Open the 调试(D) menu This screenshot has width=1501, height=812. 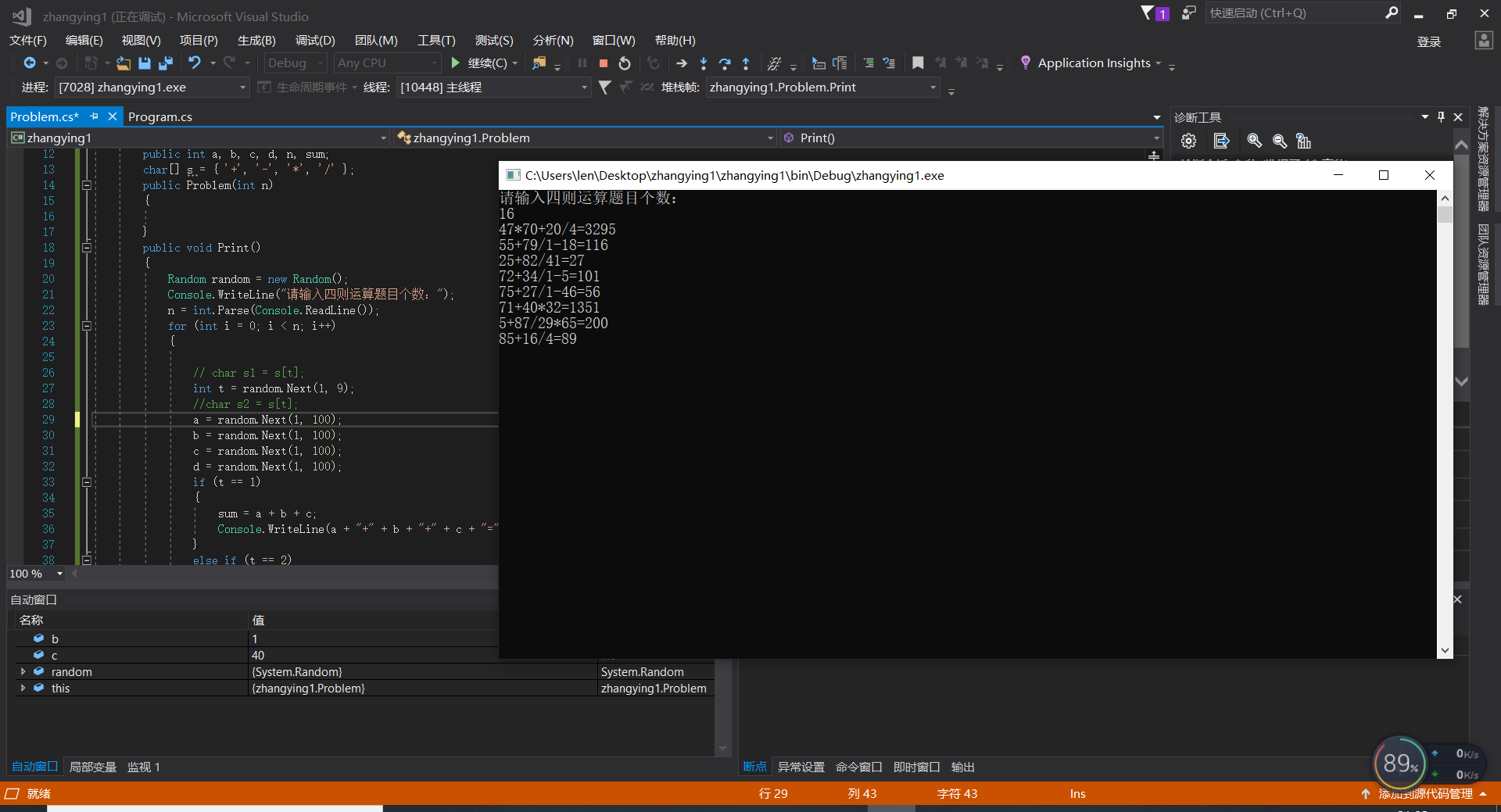click(x=315, y=41)
